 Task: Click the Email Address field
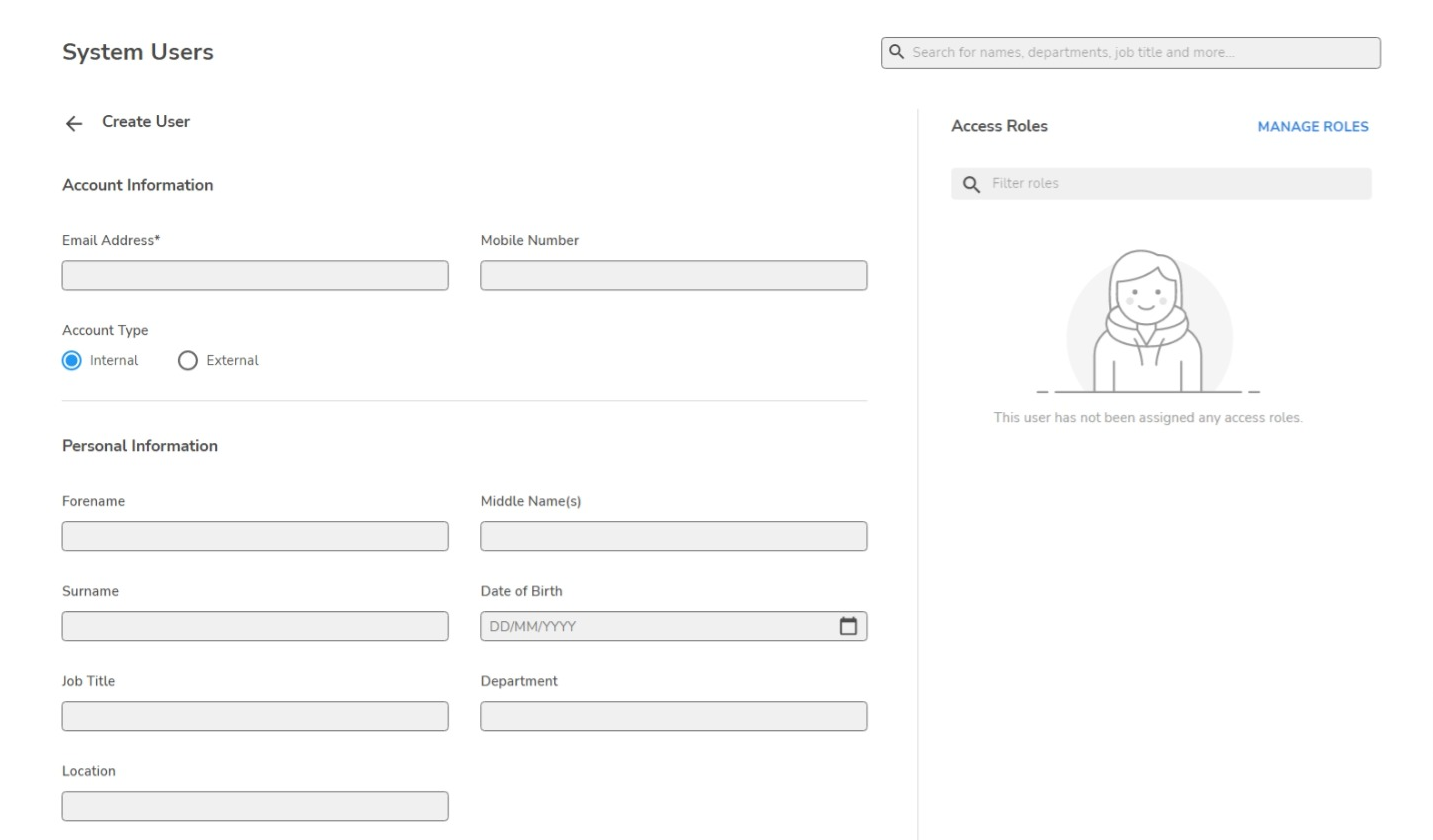(255, 276)
